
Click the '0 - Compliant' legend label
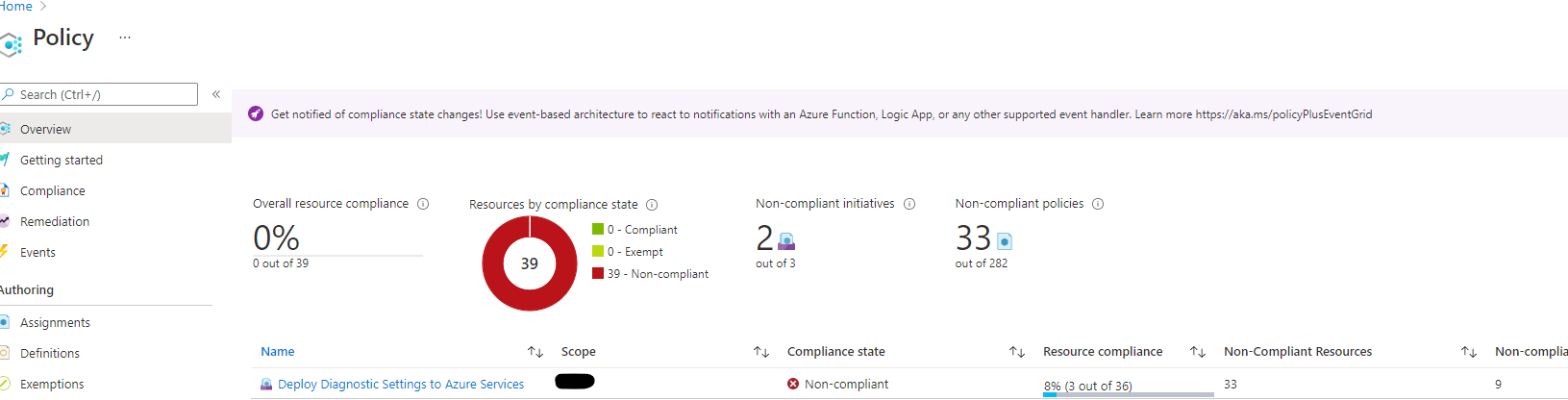(x=642, y=230)
